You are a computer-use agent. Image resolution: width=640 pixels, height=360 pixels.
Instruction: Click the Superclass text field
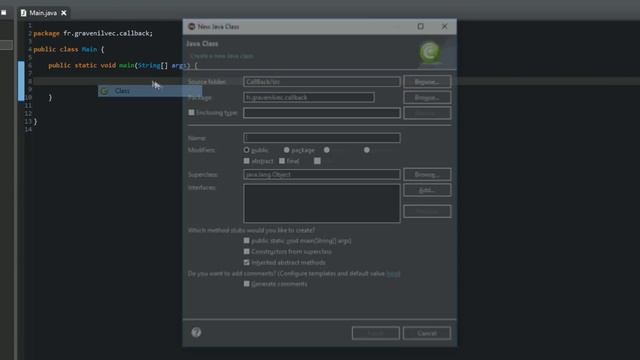322,174
